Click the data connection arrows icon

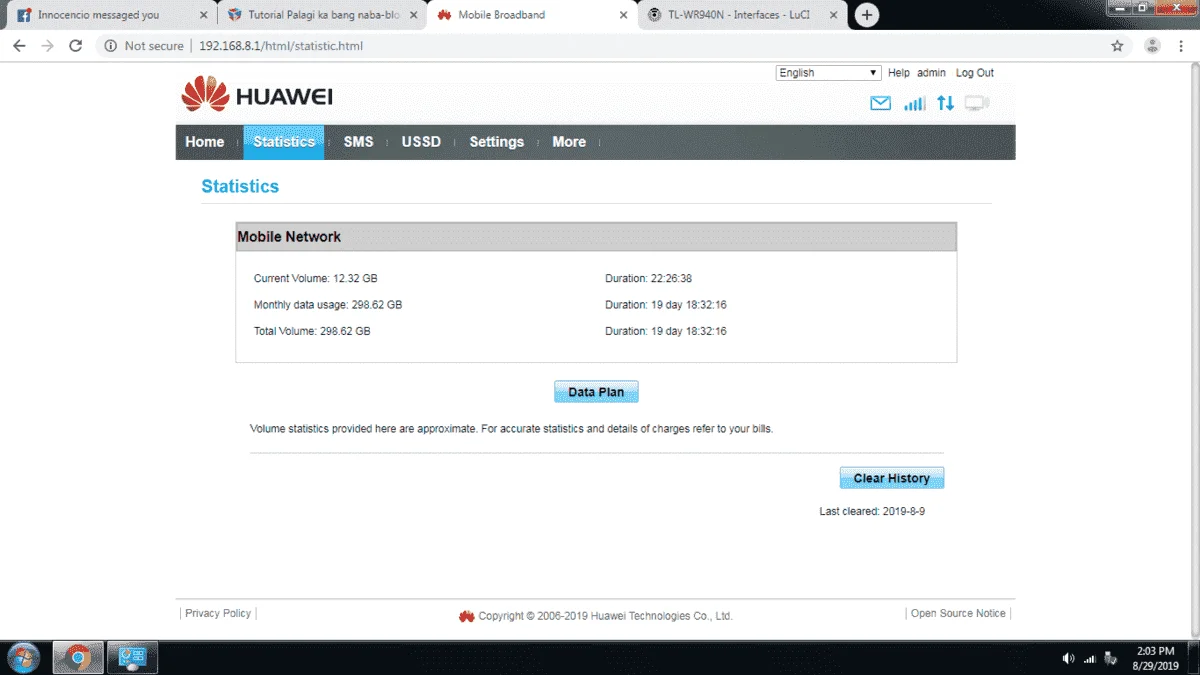(945, 103)
